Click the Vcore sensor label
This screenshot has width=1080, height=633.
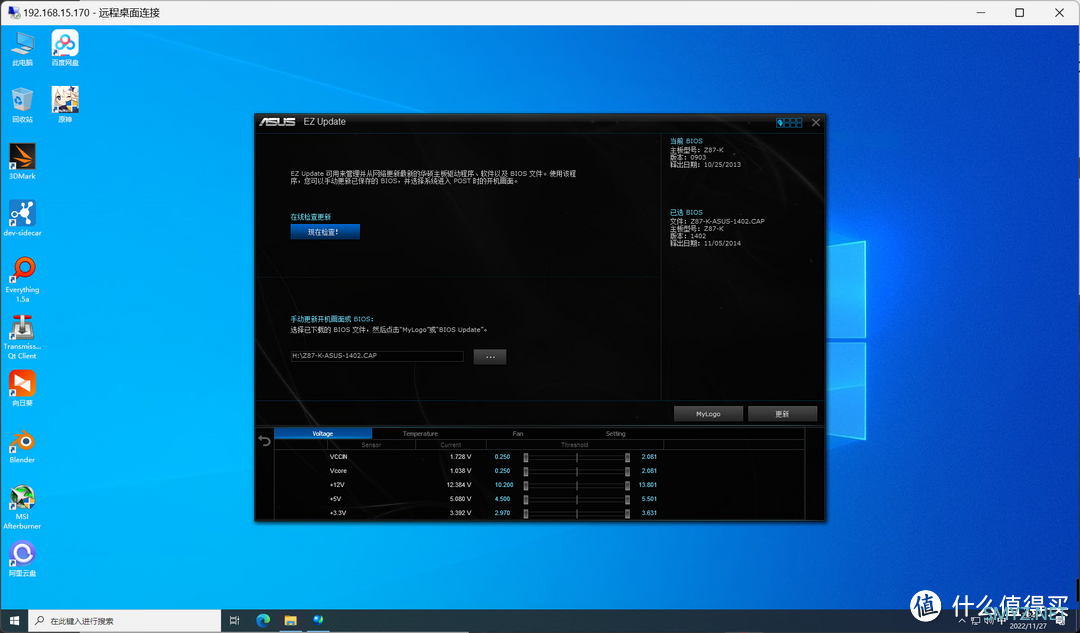tap(338, 471)
